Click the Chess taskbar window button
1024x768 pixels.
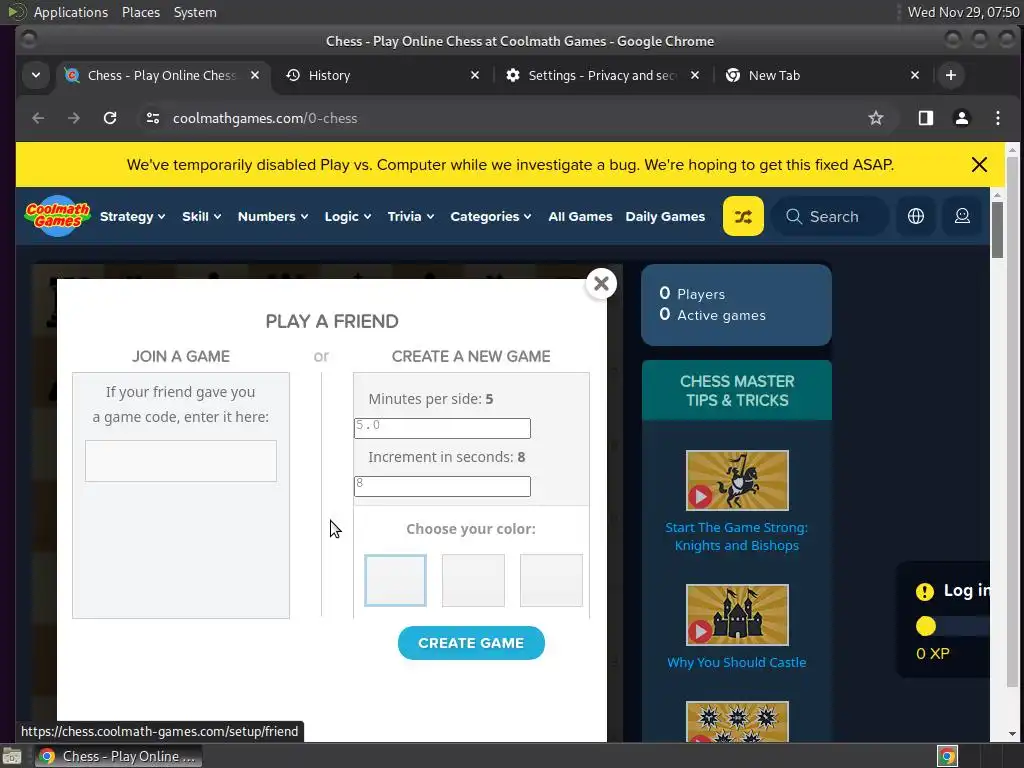[x=118, y=756]
